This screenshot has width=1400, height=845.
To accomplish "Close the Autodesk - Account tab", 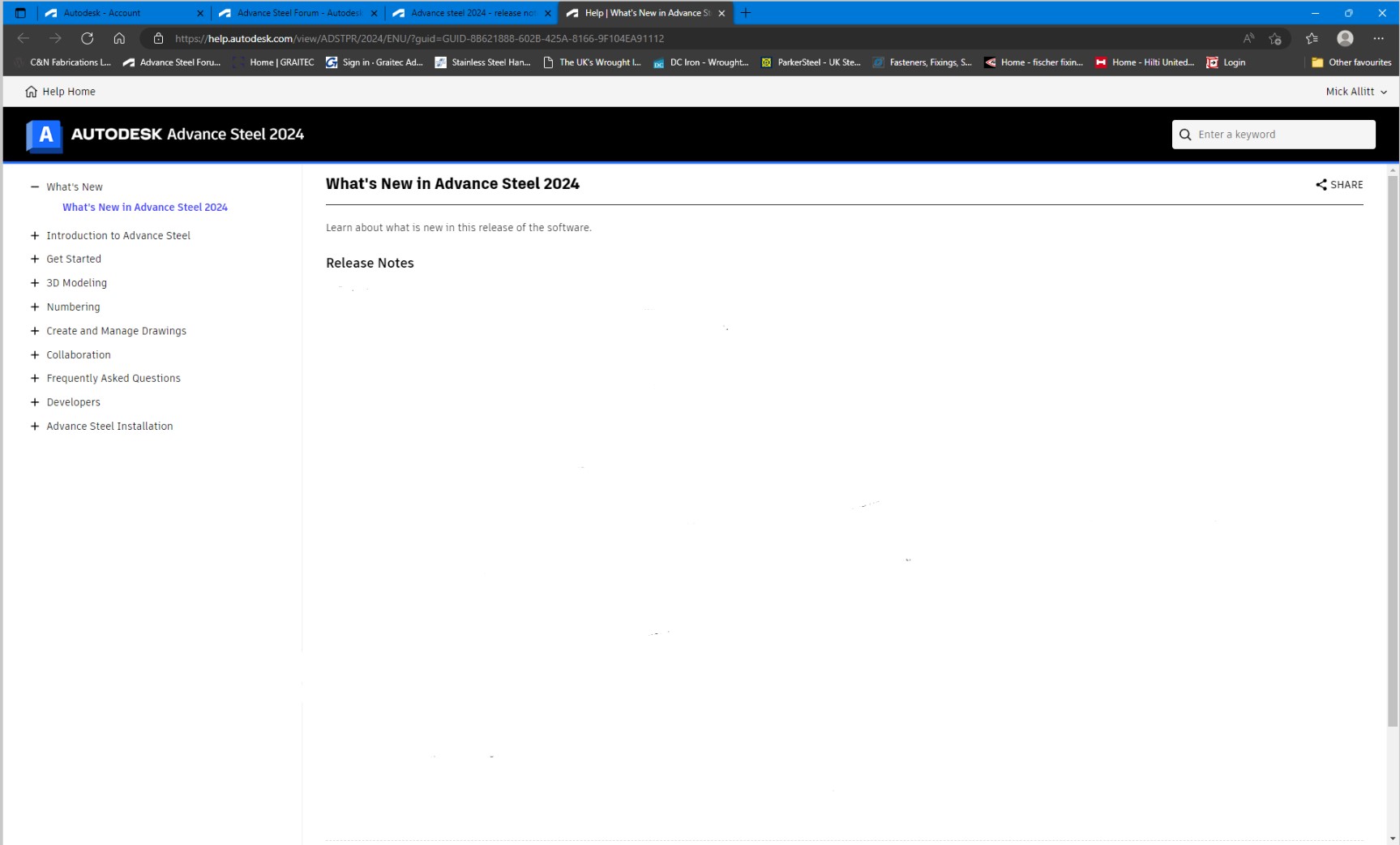I will [200, 13].
